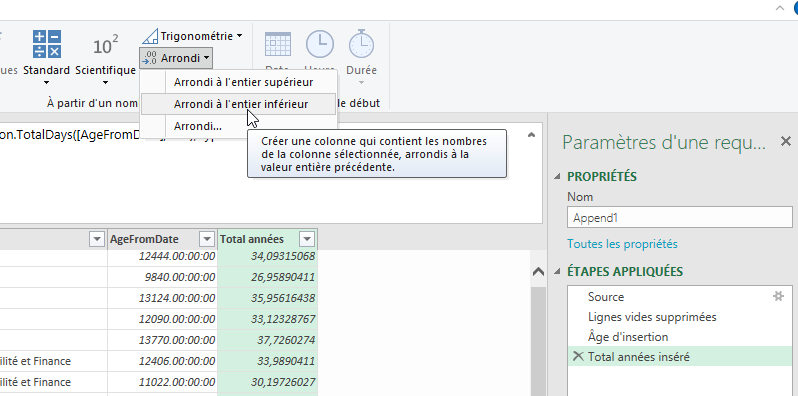Click cell 12090.00:00:00

[x=162, y=319]
